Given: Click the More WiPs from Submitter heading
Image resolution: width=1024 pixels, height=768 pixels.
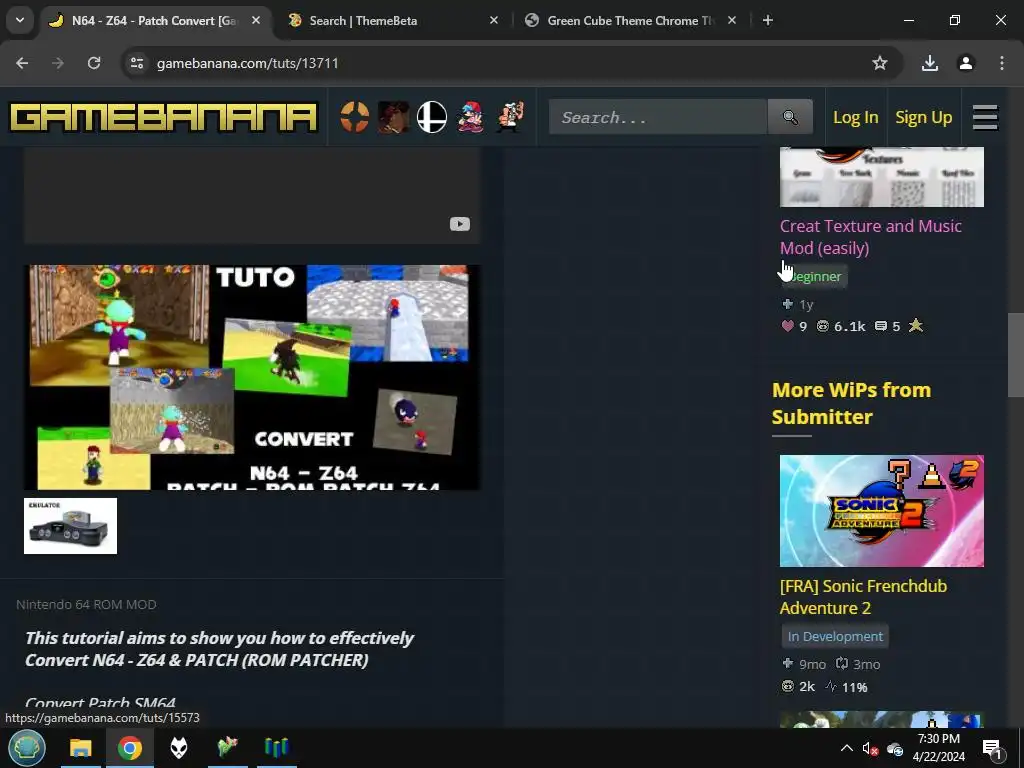Looking at the screenshot, I should (851, 403).
